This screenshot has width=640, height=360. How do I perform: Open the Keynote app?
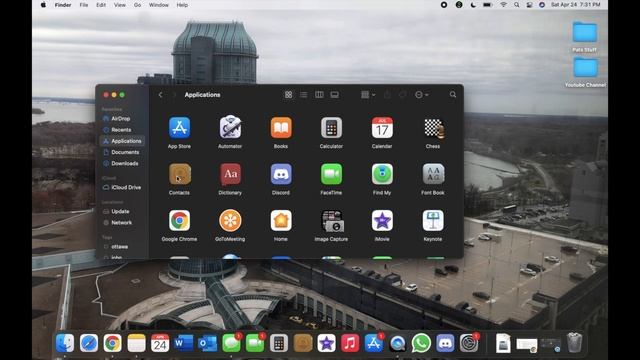(x=433, y=221)
